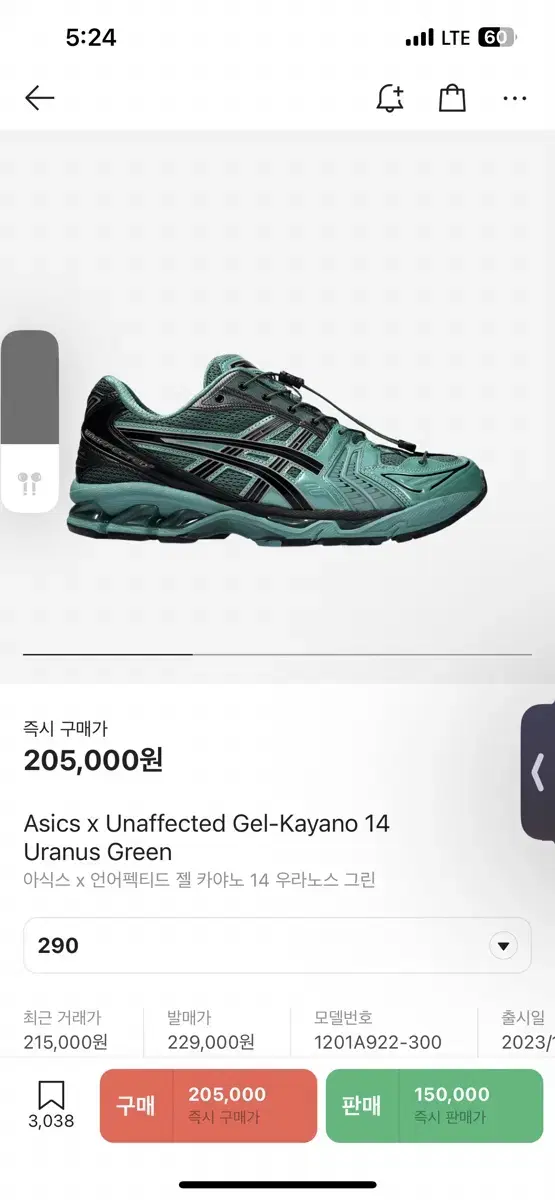The width and height of the screenshot is (555, 1200).
Task: Tap the 최근 거래가 215,000원 info
Action: click(65, 1030)
